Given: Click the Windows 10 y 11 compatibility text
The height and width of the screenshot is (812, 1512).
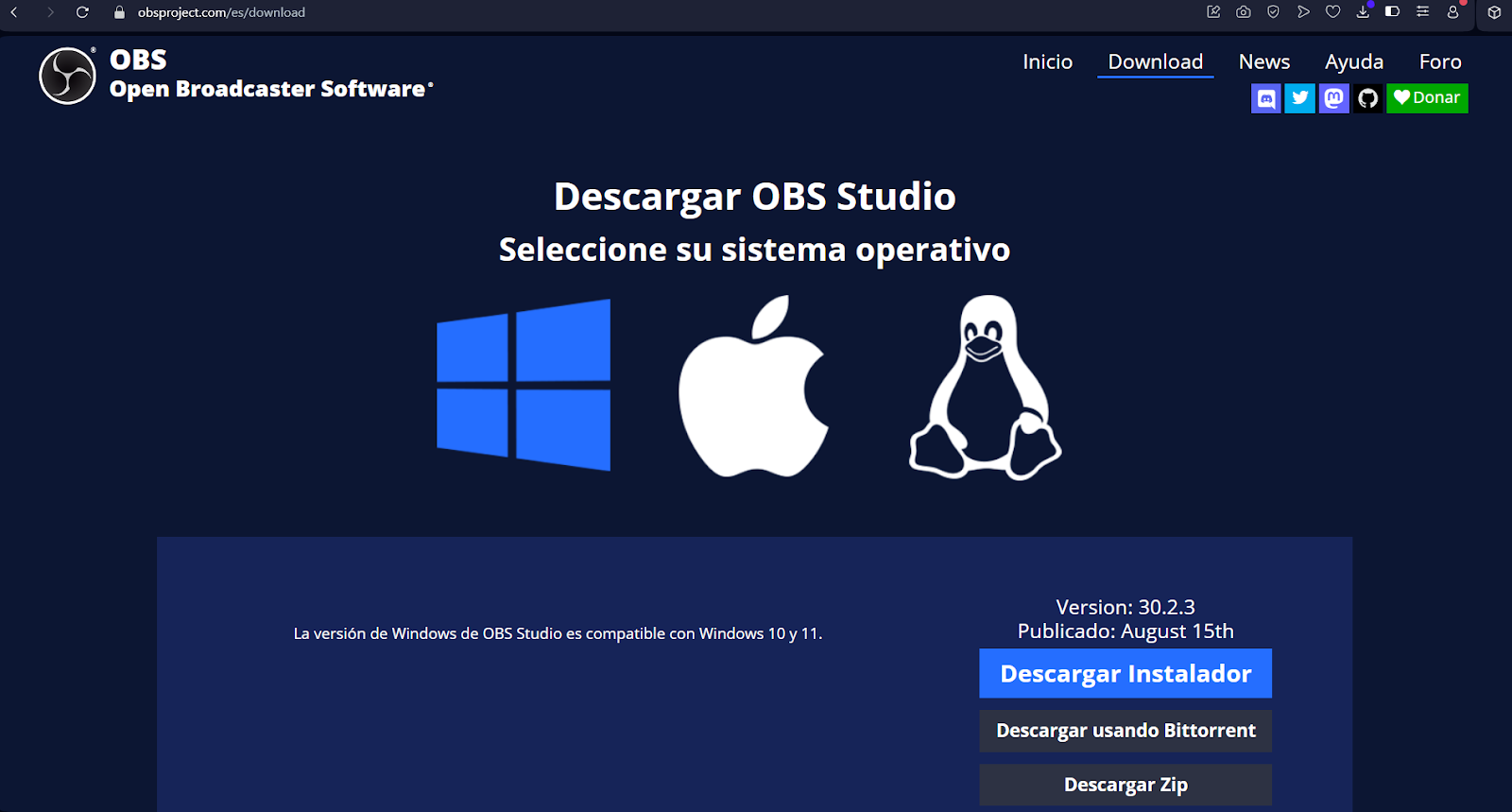Looking at the screenshot, I should pos(558,633).
